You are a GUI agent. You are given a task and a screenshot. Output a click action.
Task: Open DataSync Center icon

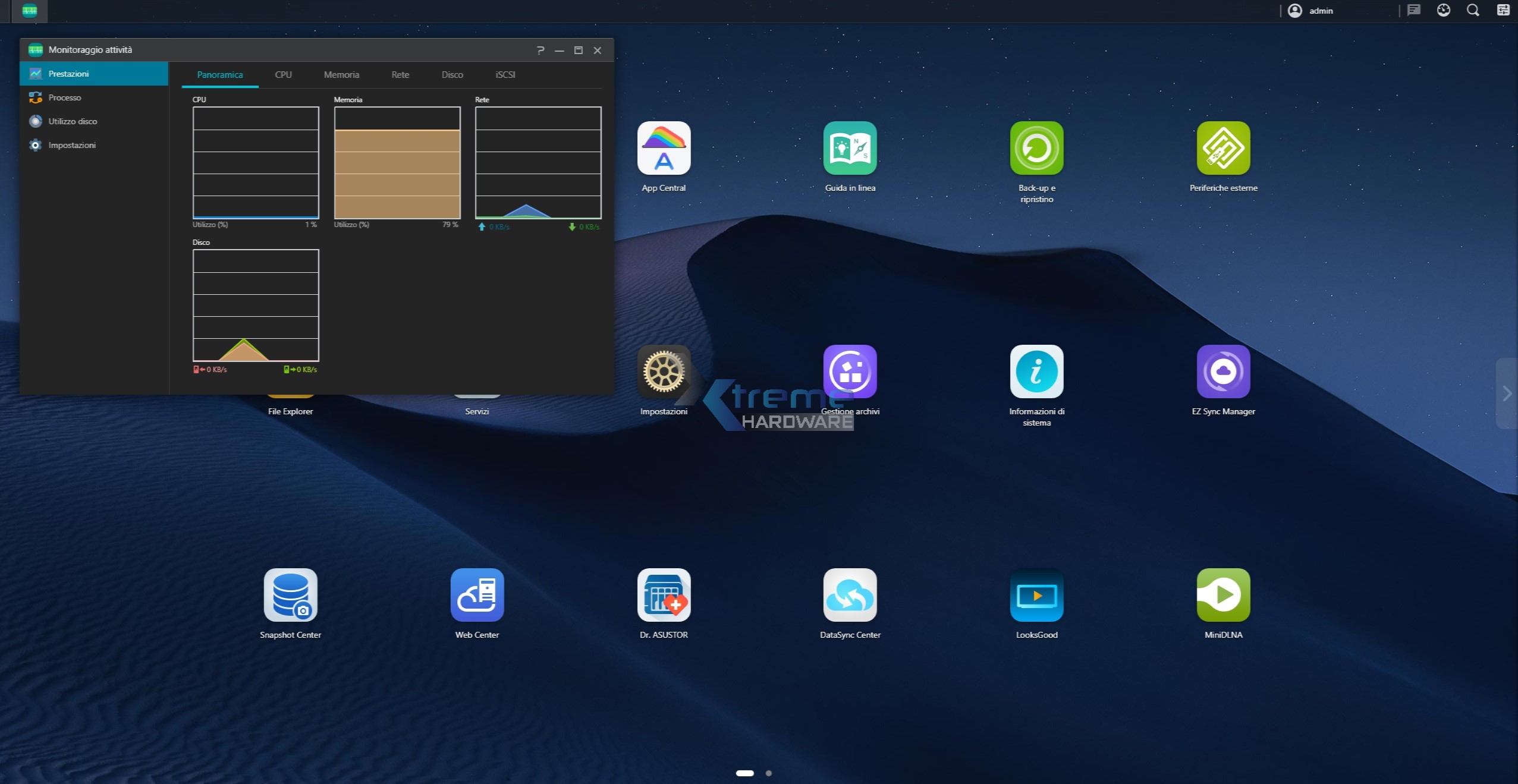point(850,596)
